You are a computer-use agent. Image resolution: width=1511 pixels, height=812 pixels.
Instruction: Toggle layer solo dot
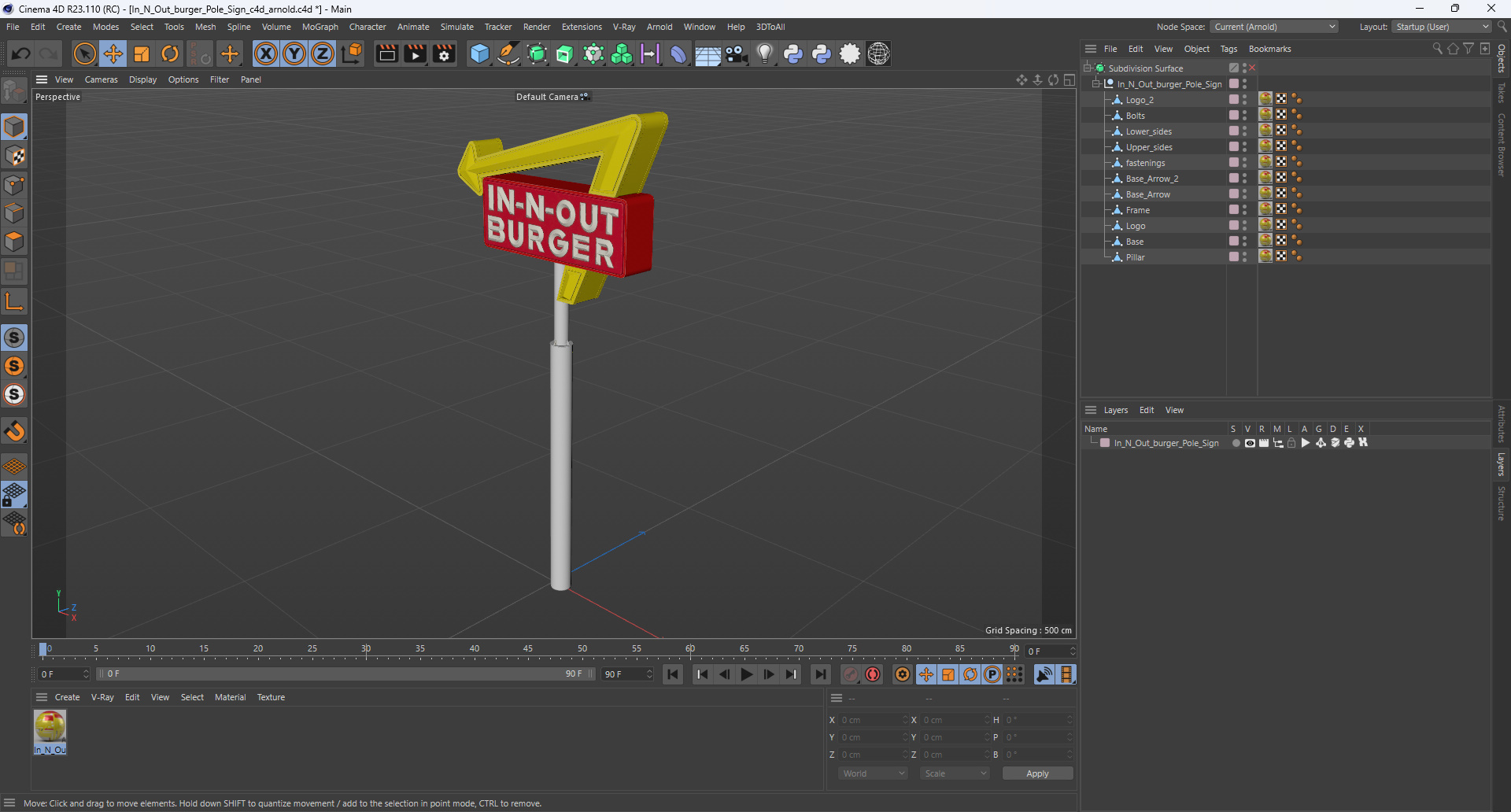point(1236,443)
